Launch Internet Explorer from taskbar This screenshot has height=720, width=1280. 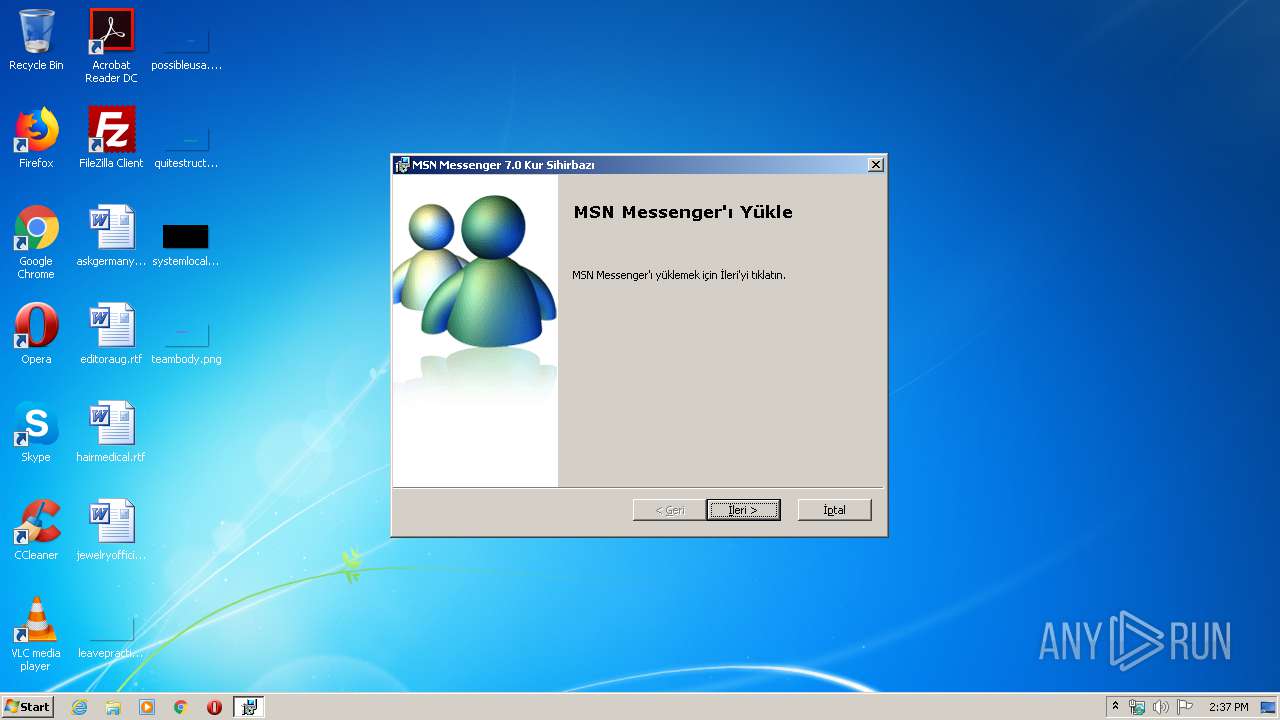point(80,707)
